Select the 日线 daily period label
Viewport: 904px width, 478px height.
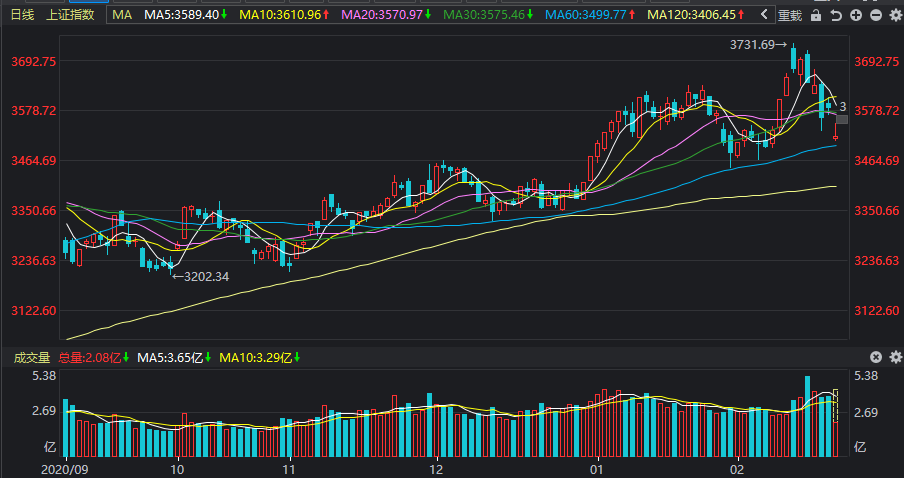[22, 15]
